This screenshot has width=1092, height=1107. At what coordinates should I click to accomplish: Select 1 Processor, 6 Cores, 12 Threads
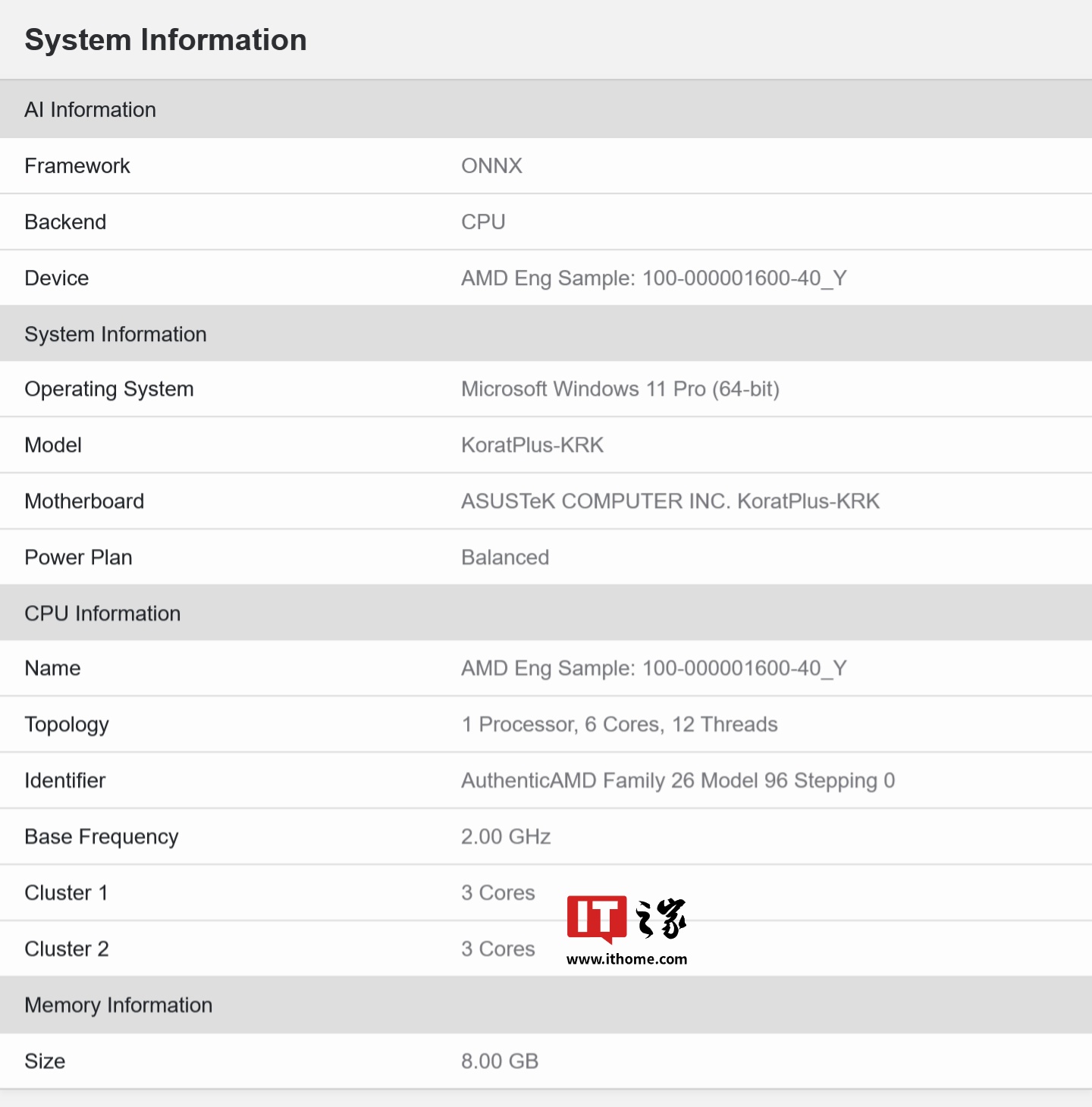pos(620,724)
